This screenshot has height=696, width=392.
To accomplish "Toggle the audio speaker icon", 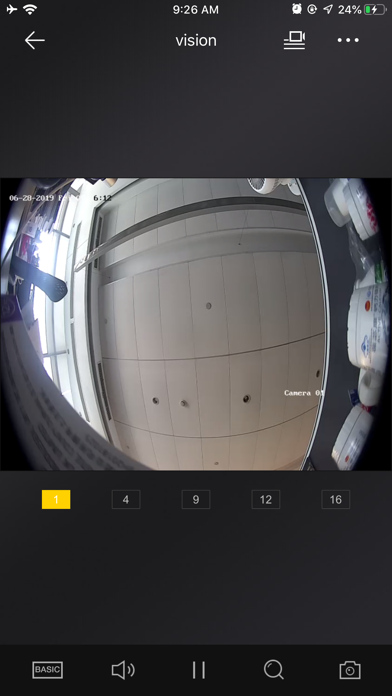I will coord(123,670).
